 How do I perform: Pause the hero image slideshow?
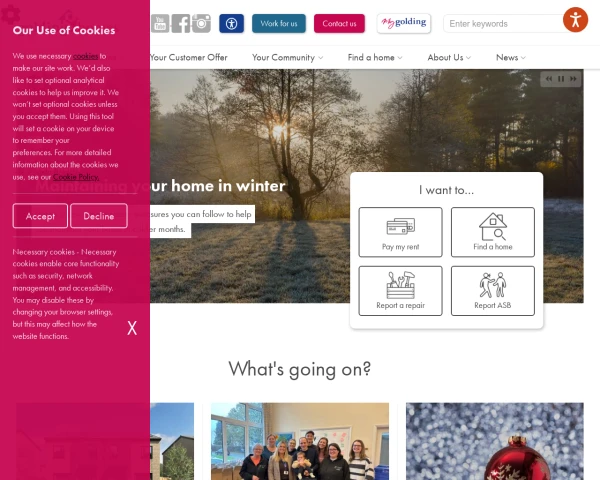point(561,79)
